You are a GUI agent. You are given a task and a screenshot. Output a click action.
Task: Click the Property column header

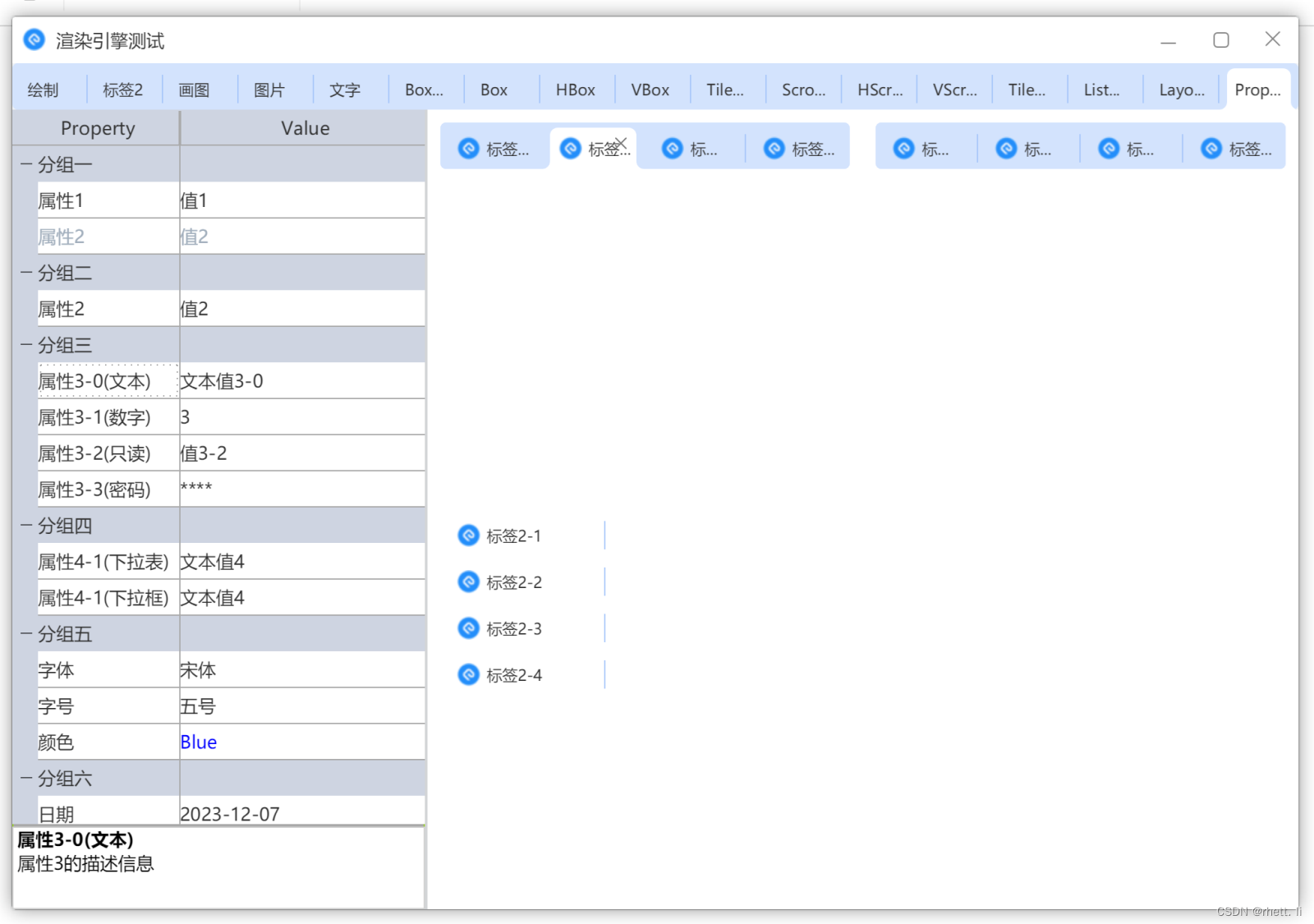[x=97, y=128]
